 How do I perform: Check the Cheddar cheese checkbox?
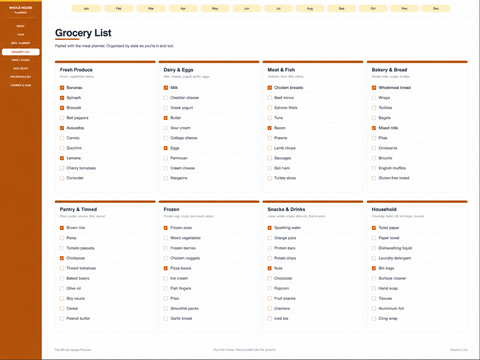tap(166, 98)
